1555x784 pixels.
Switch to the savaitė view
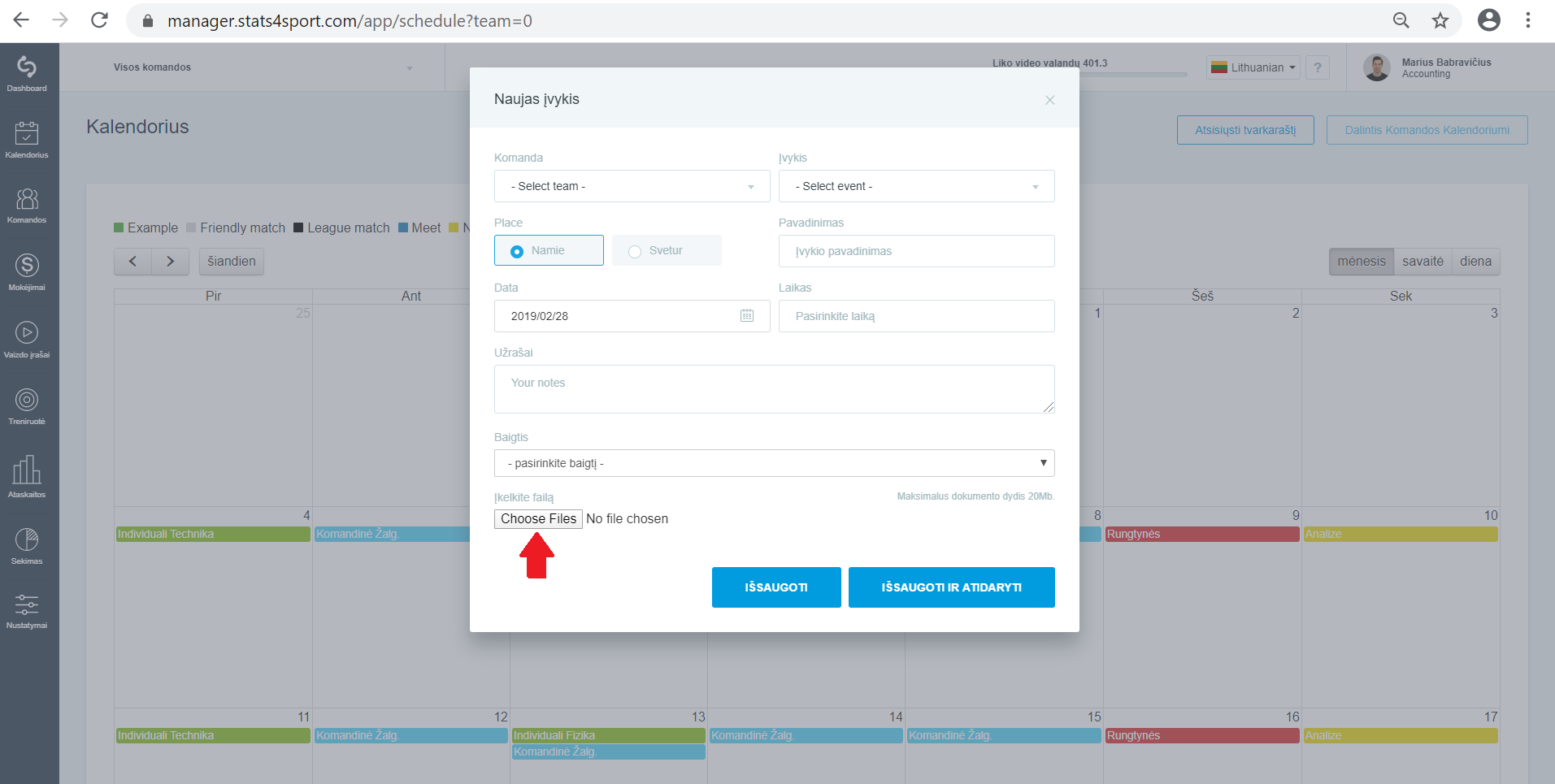click(x=1423, y=262)
